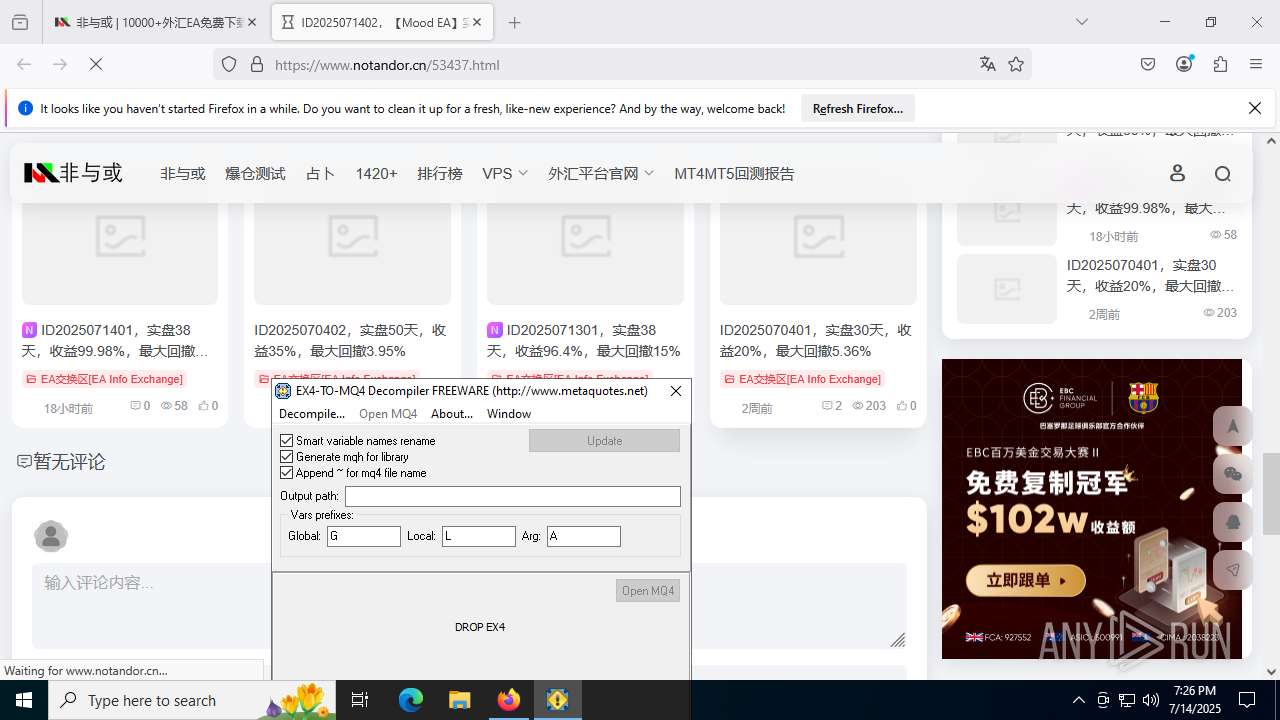Click the Firefox reload/stop button
The width and height of the screenshot is (1280, 720).
pos(96,64)
